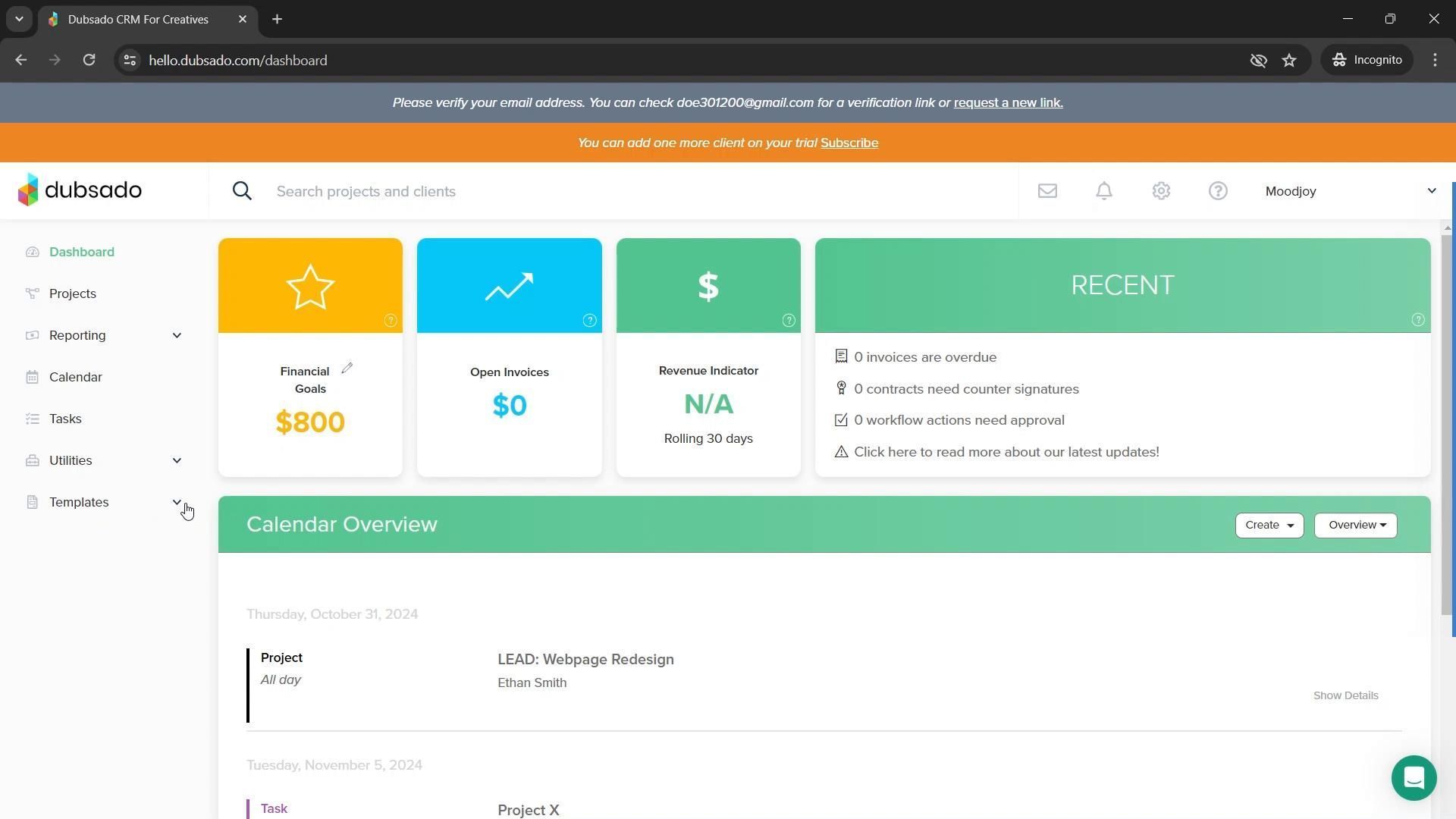Expand the Utilities sidebar section
This screenshot has height=819, width=1456.
pos(177,460)
